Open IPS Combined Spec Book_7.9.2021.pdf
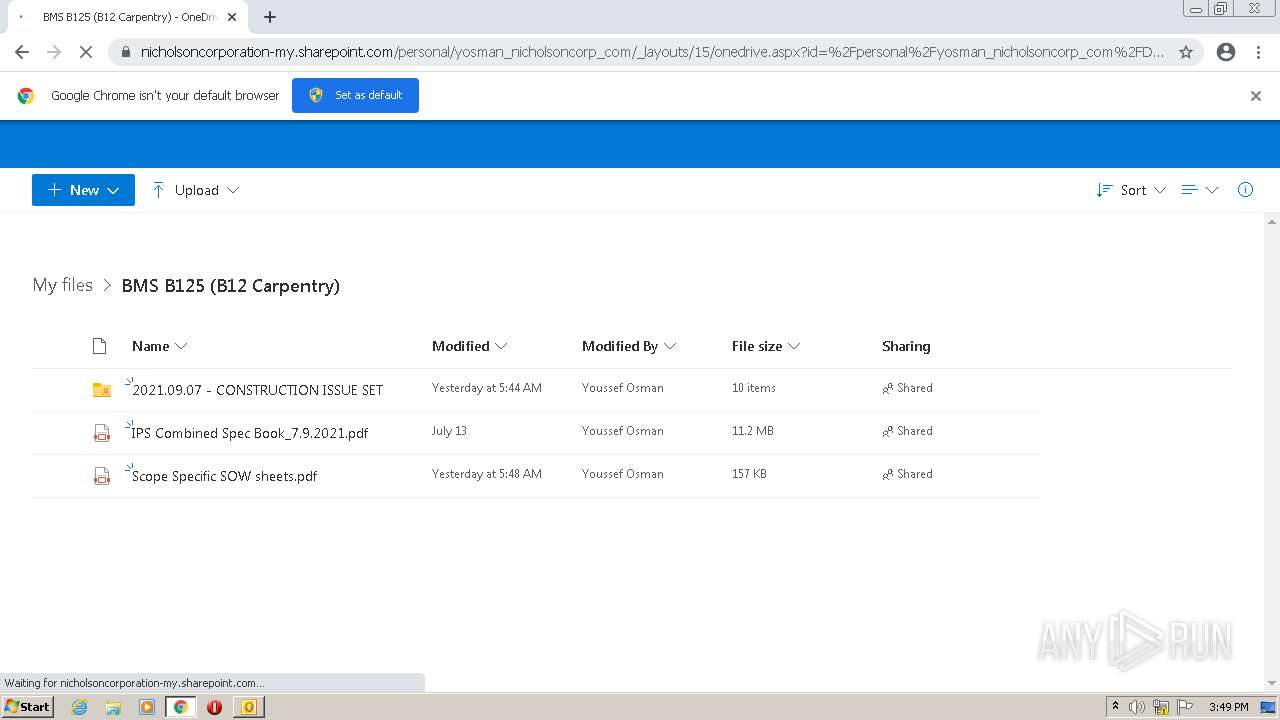 pyautogui.click(x=250, y=433)
